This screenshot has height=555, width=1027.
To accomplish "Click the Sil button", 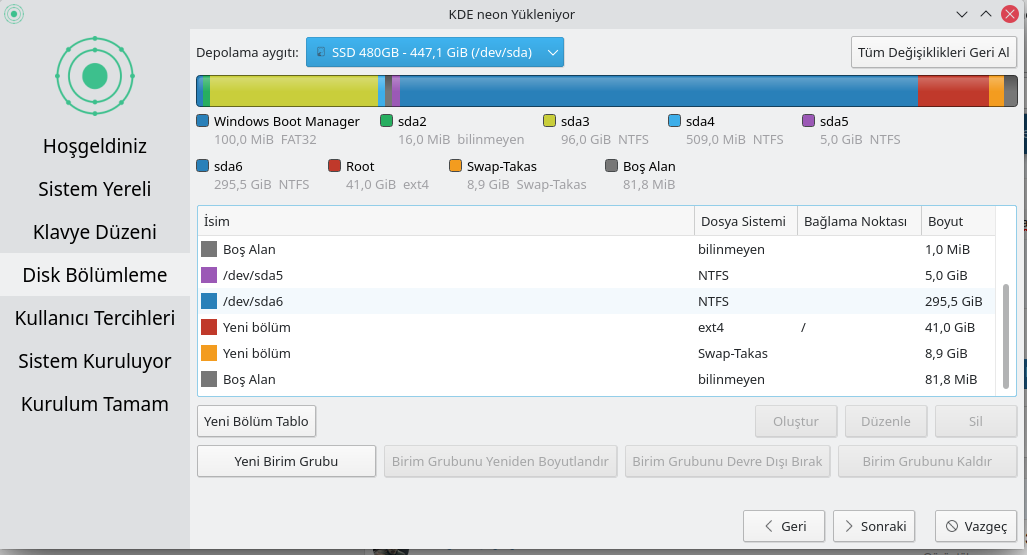I will pos(976,421).
